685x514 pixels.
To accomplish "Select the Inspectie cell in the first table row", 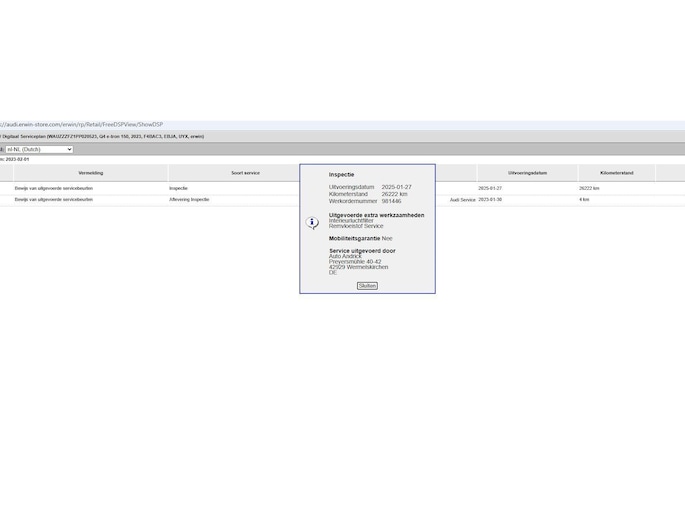I will coord(178,188).
